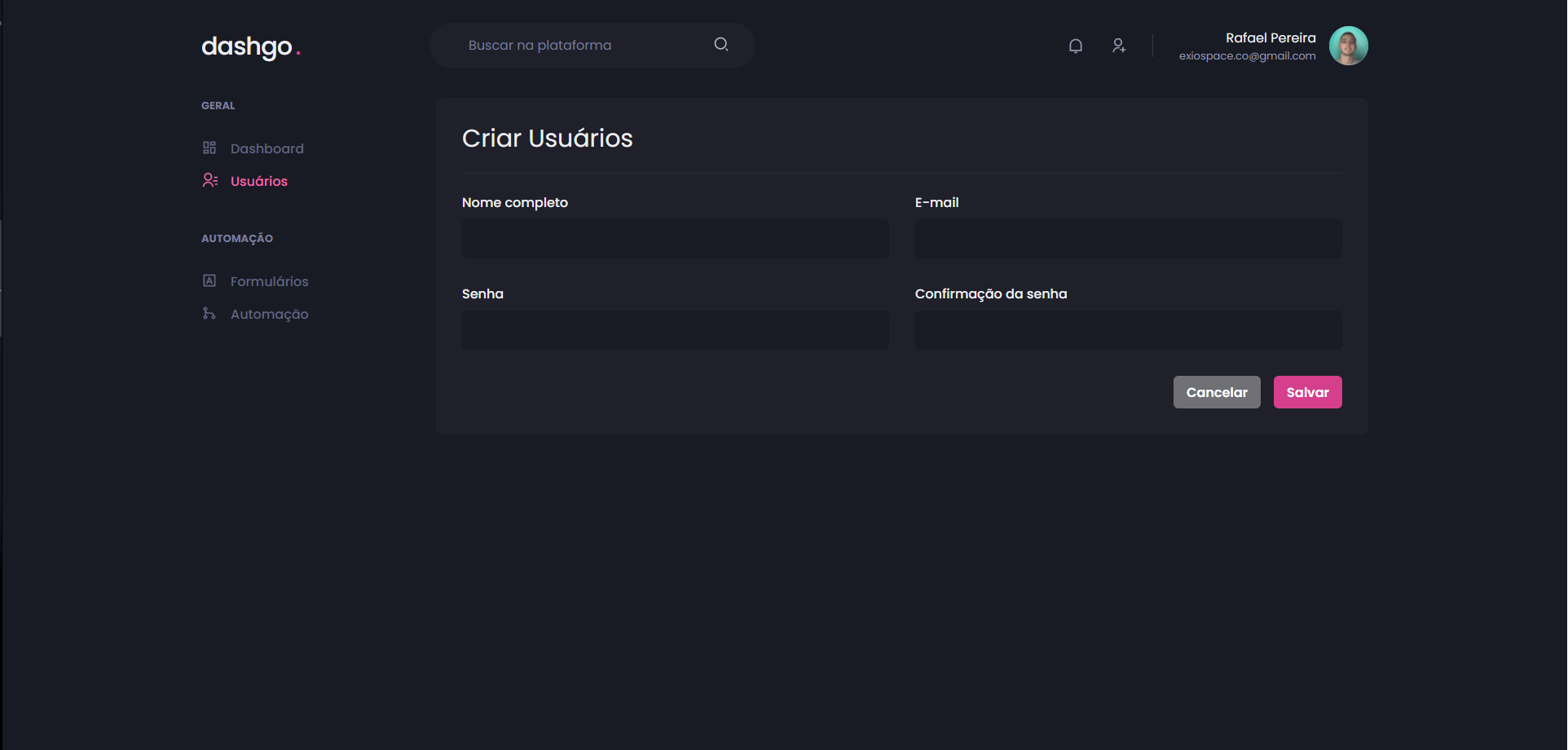Select the Automação workflow icon
Image resolution: width=1568 pixels, height=750 pixels.
tap(209, 313)
